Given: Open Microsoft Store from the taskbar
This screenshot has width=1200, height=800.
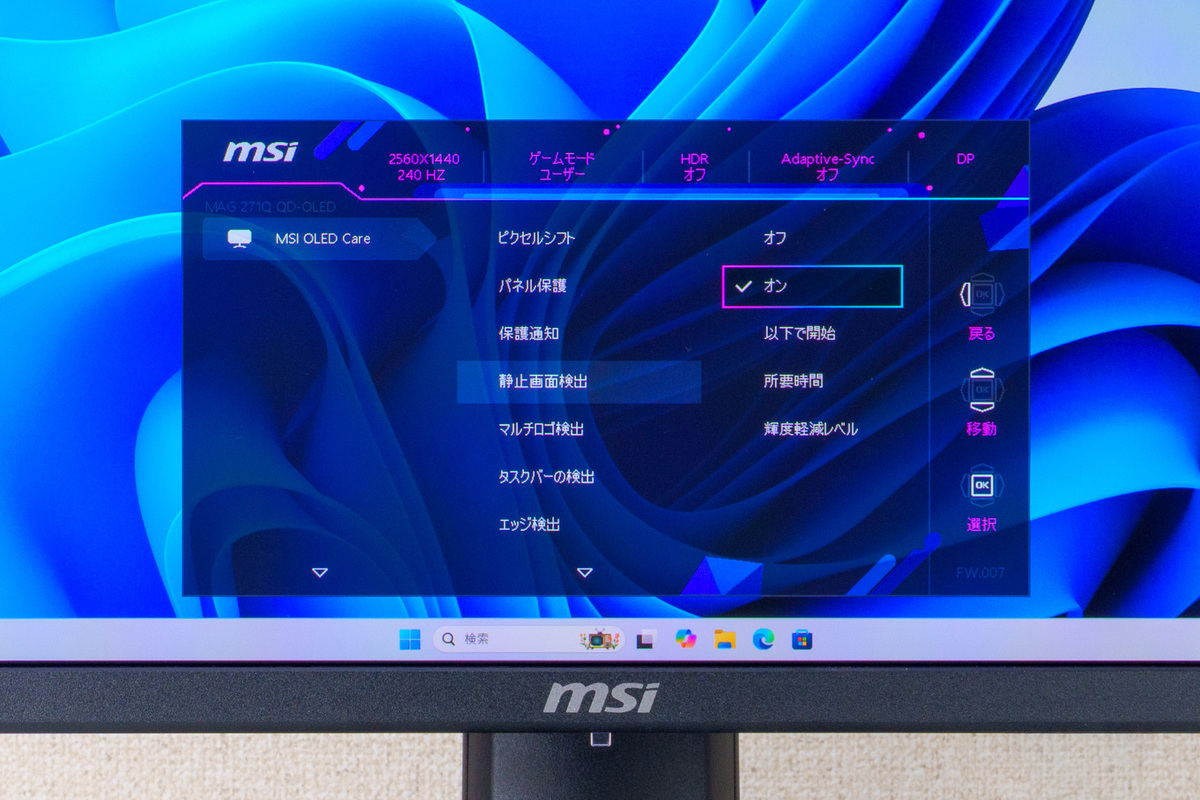Looking at the screenshot, I should [x=801, y=640].
